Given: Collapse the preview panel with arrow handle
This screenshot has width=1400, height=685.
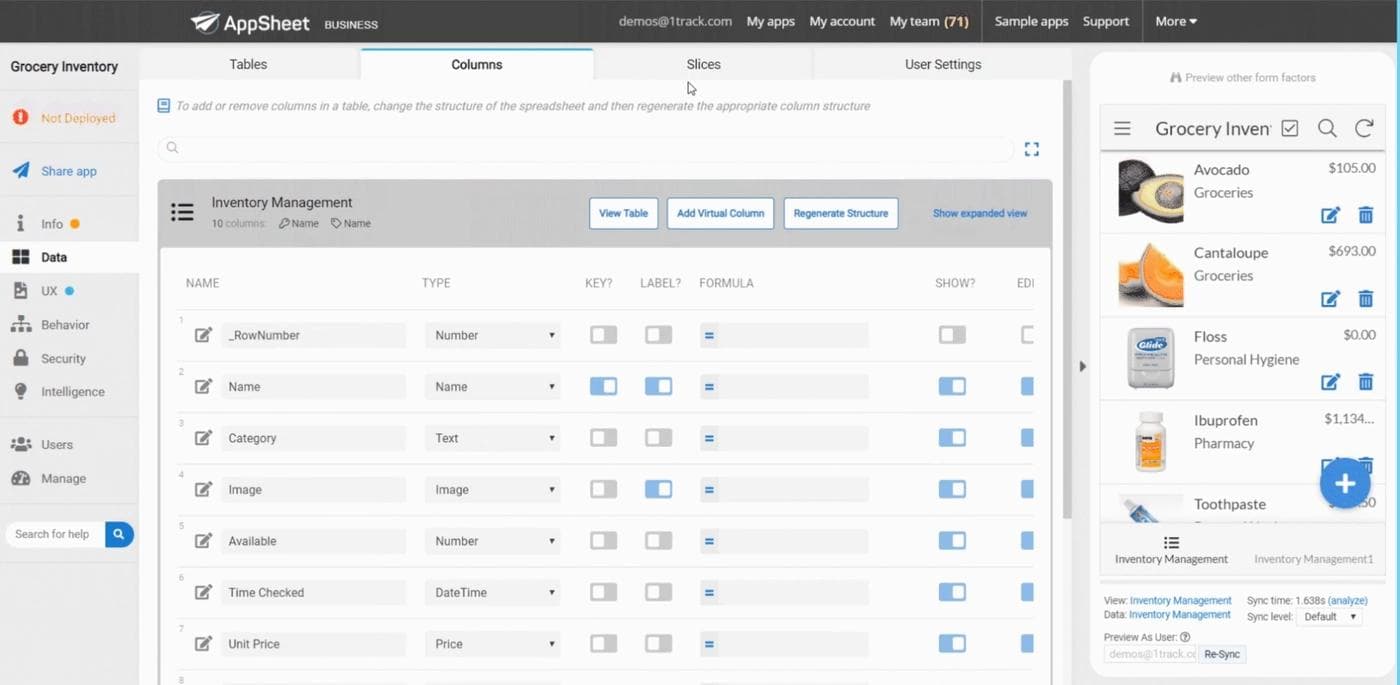Looking at the screenshot, I should point(1082,367).
